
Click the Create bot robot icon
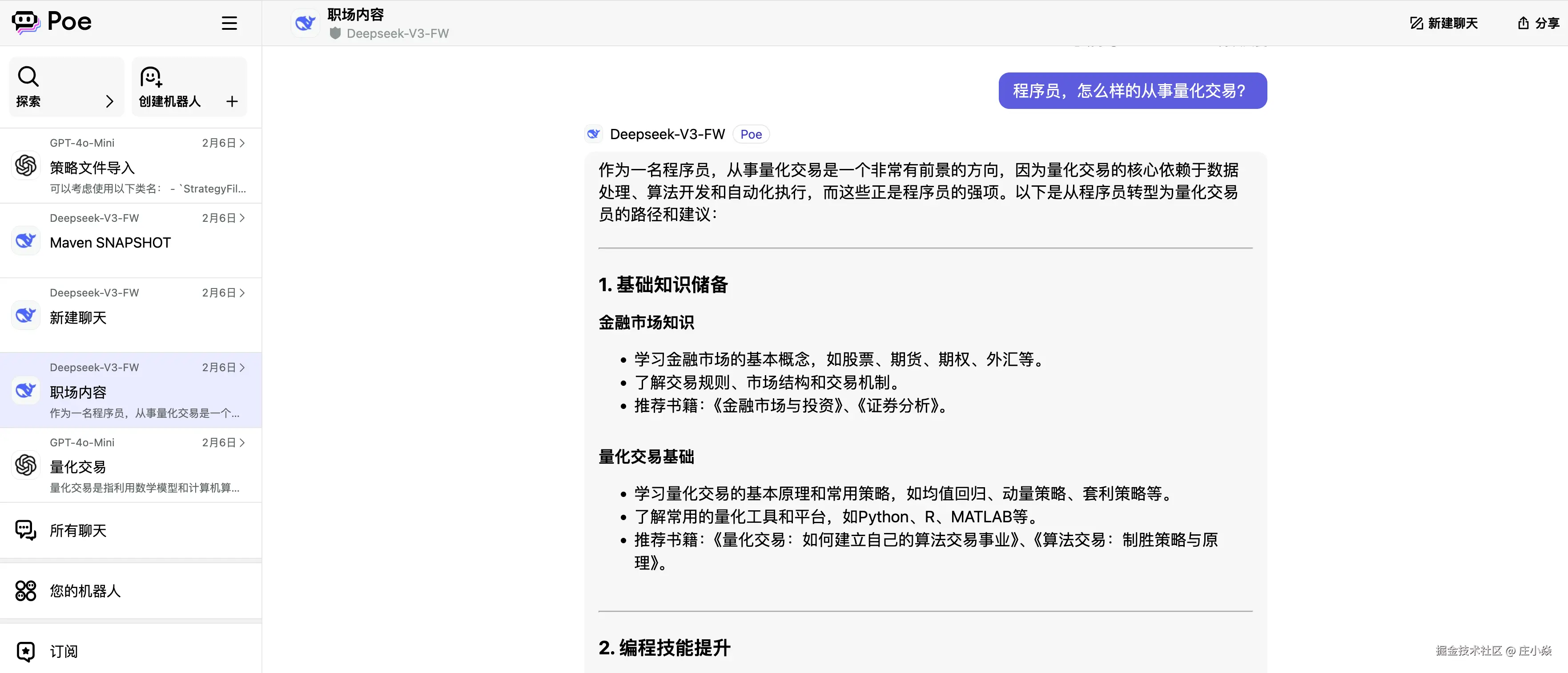pos(150,76)
